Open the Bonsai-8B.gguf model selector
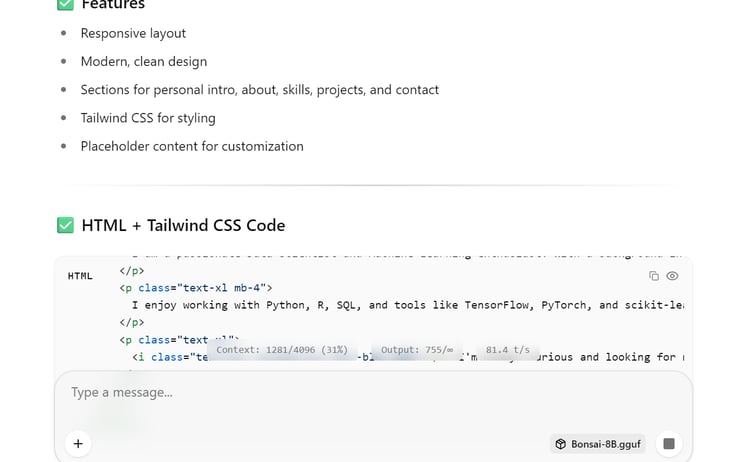 (598, 444)
